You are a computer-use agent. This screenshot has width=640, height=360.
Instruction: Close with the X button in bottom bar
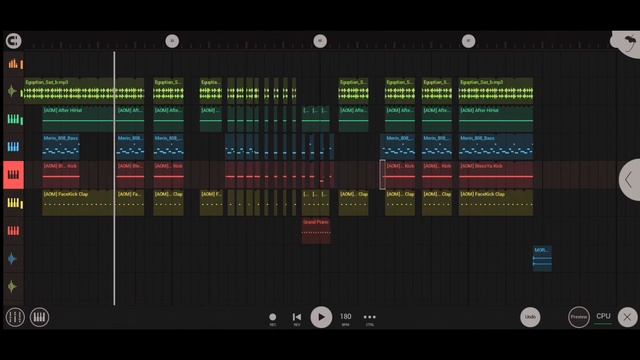coord(627,317)
